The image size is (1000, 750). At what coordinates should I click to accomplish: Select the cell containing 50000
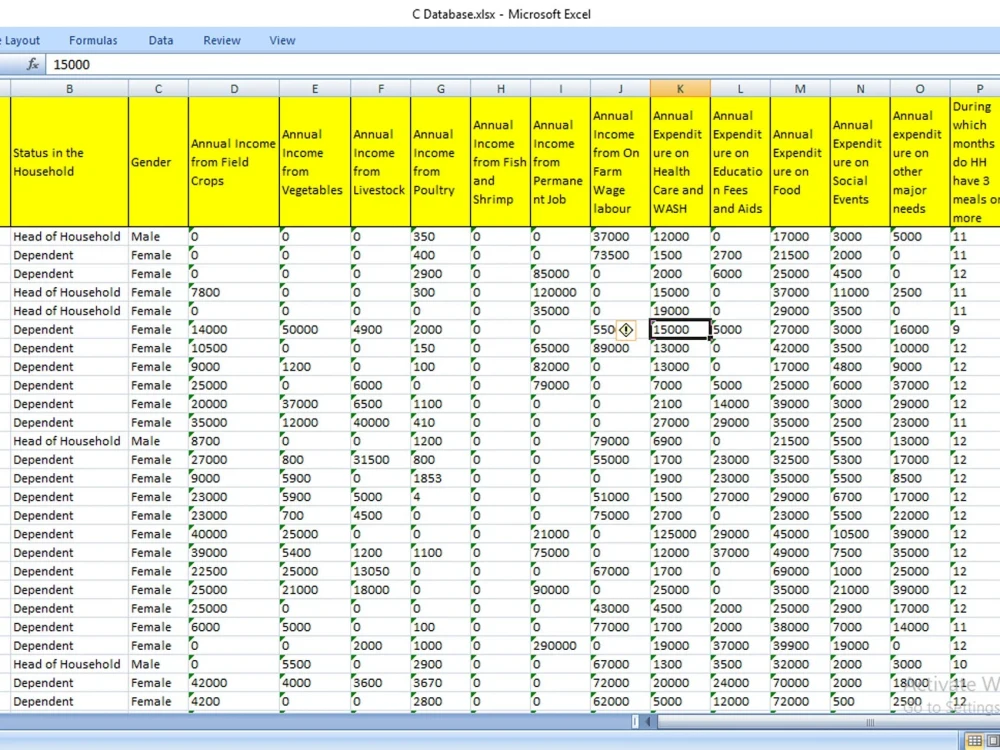click(314, 330)
